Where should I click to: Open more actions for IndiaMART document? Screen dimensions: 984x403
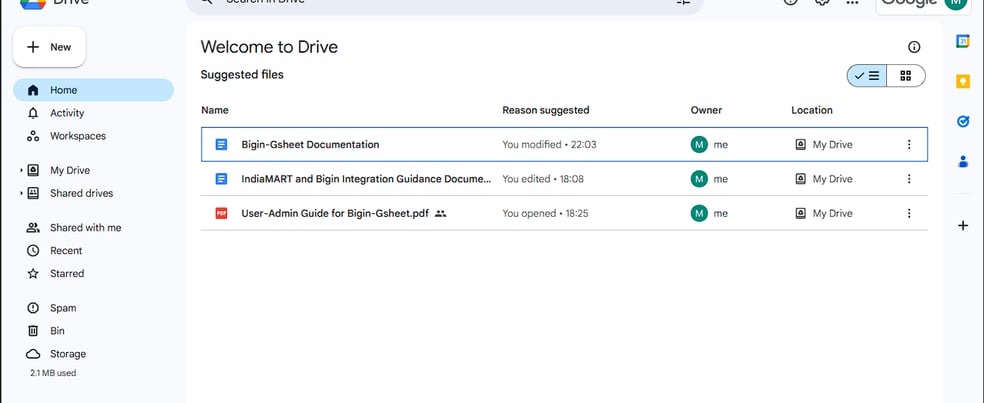tap(909, 179)
